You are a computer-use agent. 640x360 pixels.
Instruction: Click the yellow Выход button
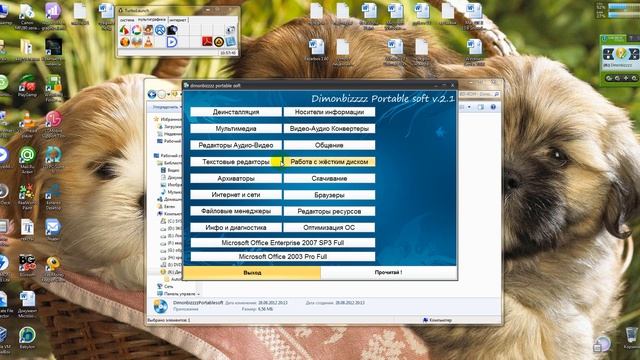tap(252, 273)
